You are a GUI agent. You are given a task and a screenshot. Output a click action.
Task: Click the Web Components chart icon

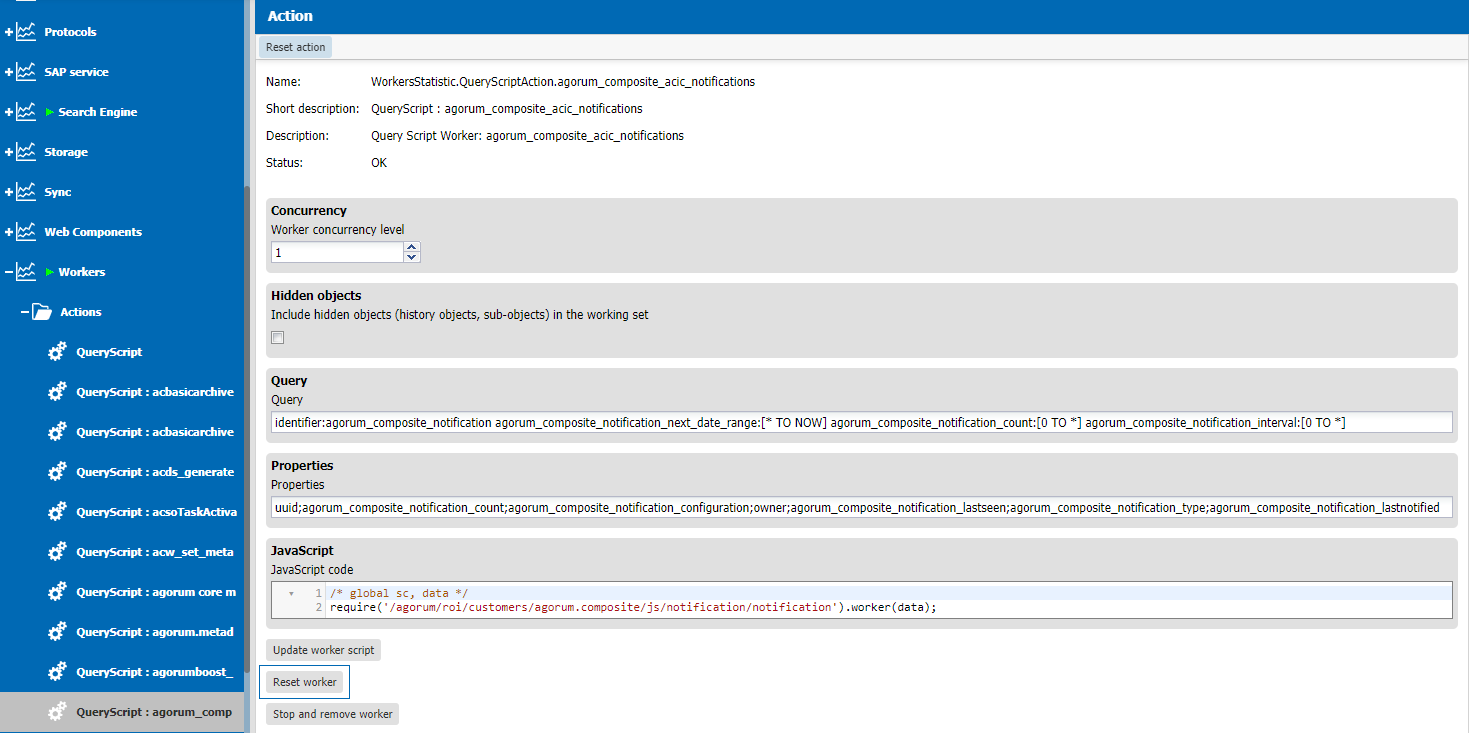tap(26, 232)
